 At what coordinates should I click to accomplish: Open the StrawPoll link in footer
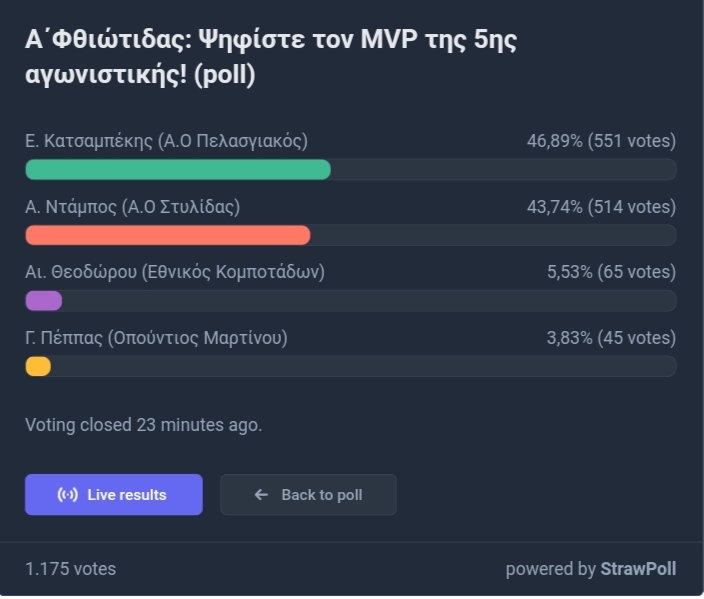click(x=638, y=569)
